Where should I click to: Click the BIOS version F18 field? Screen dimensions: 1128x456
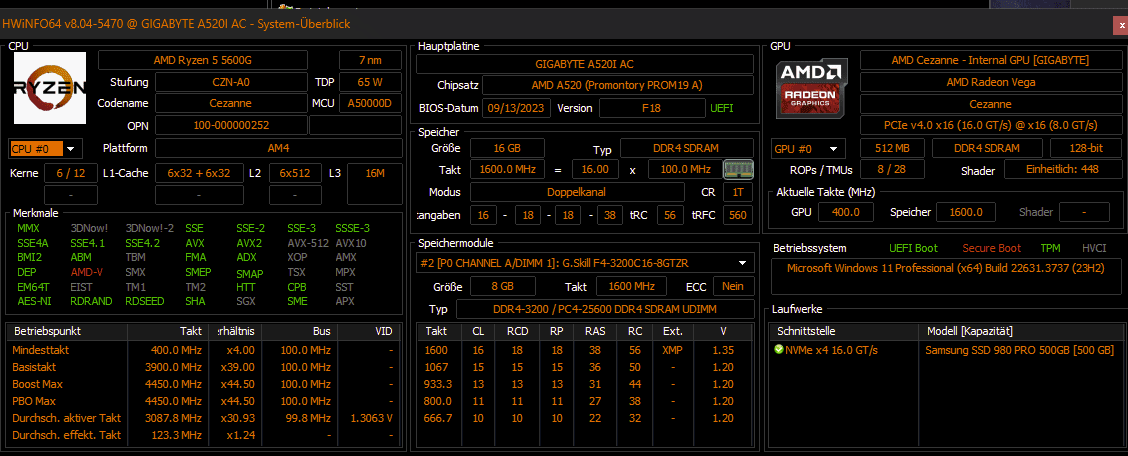pos(652,109)
